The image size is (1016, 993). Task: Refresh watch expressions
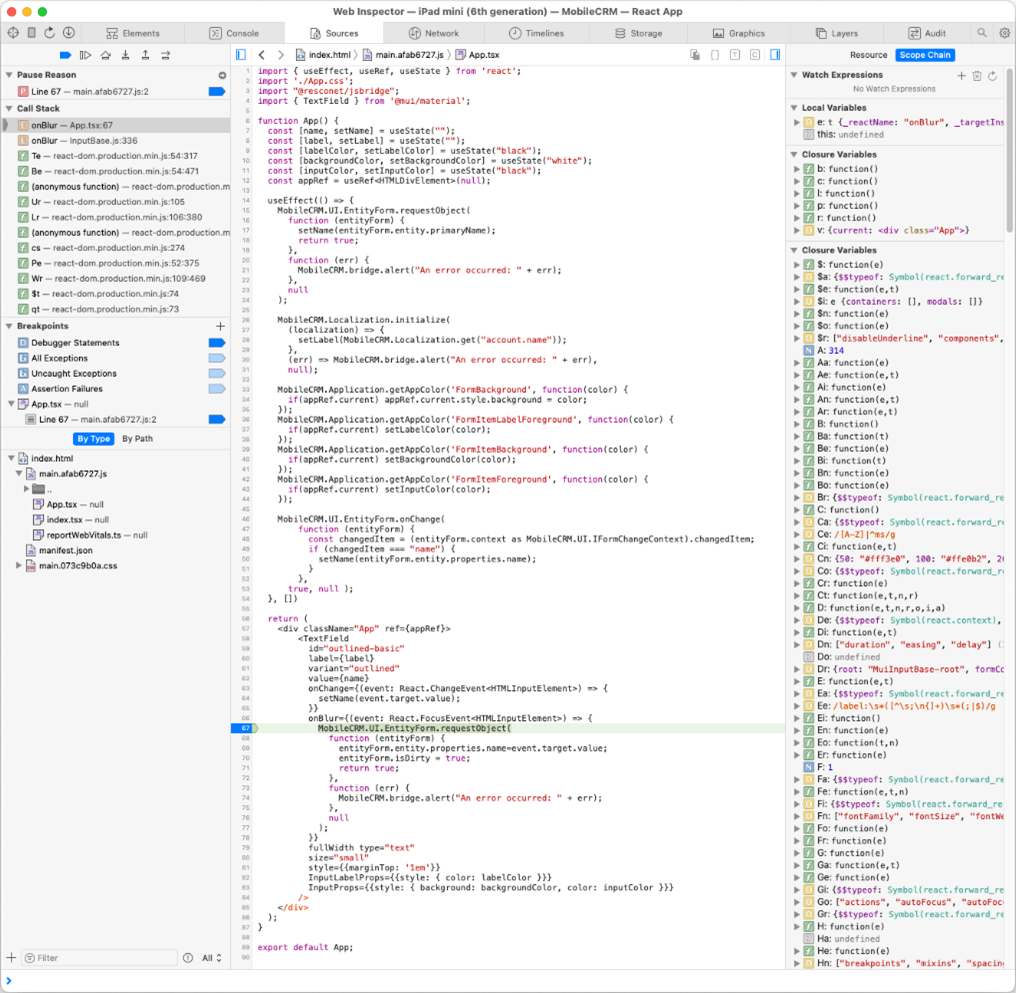click(992, 76)
